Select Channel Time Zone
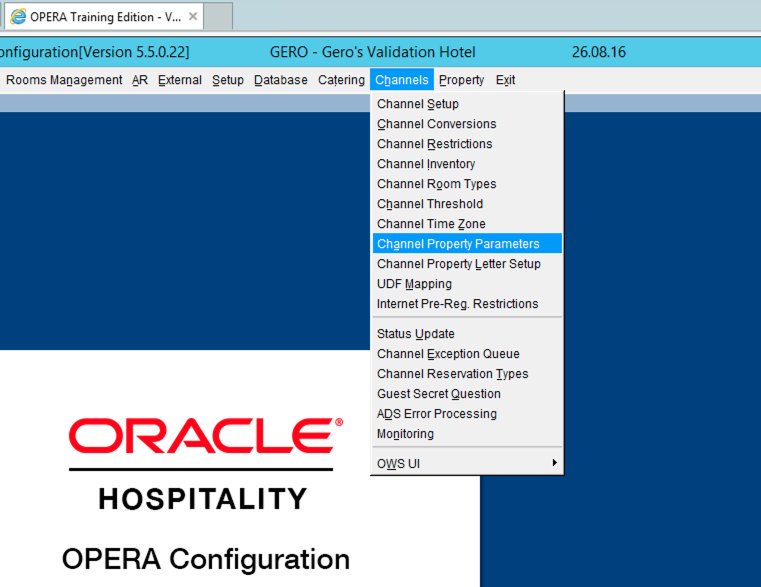Screen dimensions: 761x587 click(x=467, y=223)
